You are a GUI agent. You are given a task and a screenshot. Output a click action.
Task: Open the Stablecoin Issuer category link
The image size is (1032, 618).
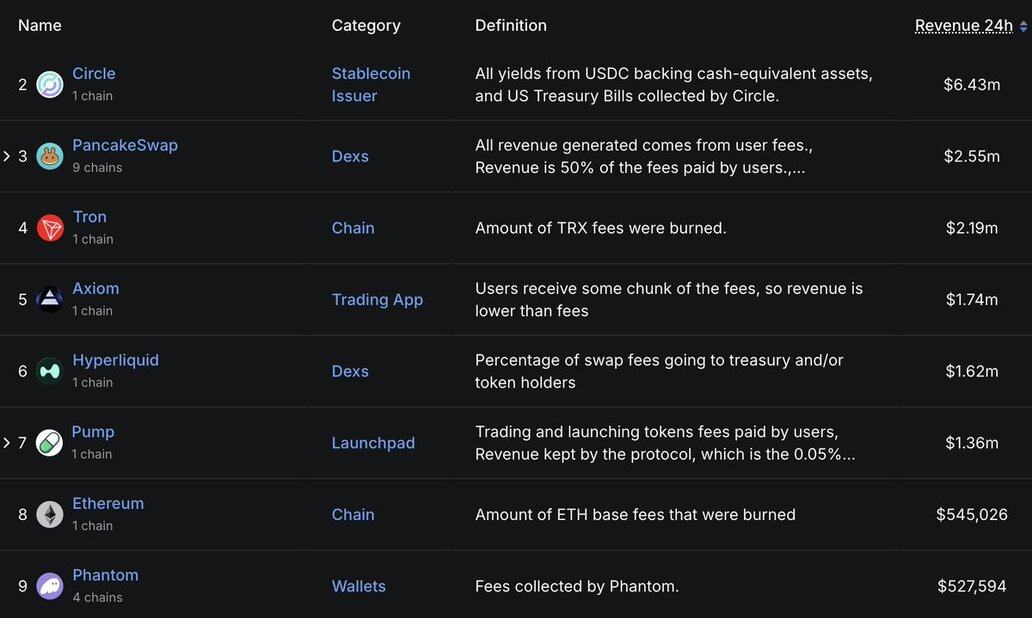(371, 84)
